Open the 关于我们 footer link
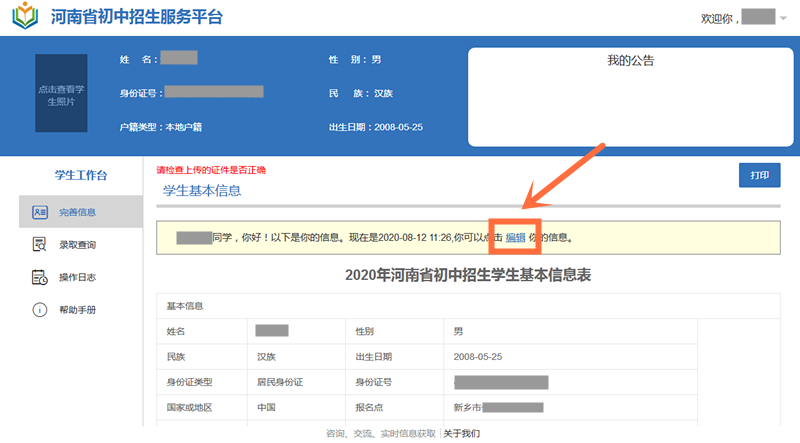The height and width of the screenshot is (443, 800). pyautogui.click(x=461, y=434)
